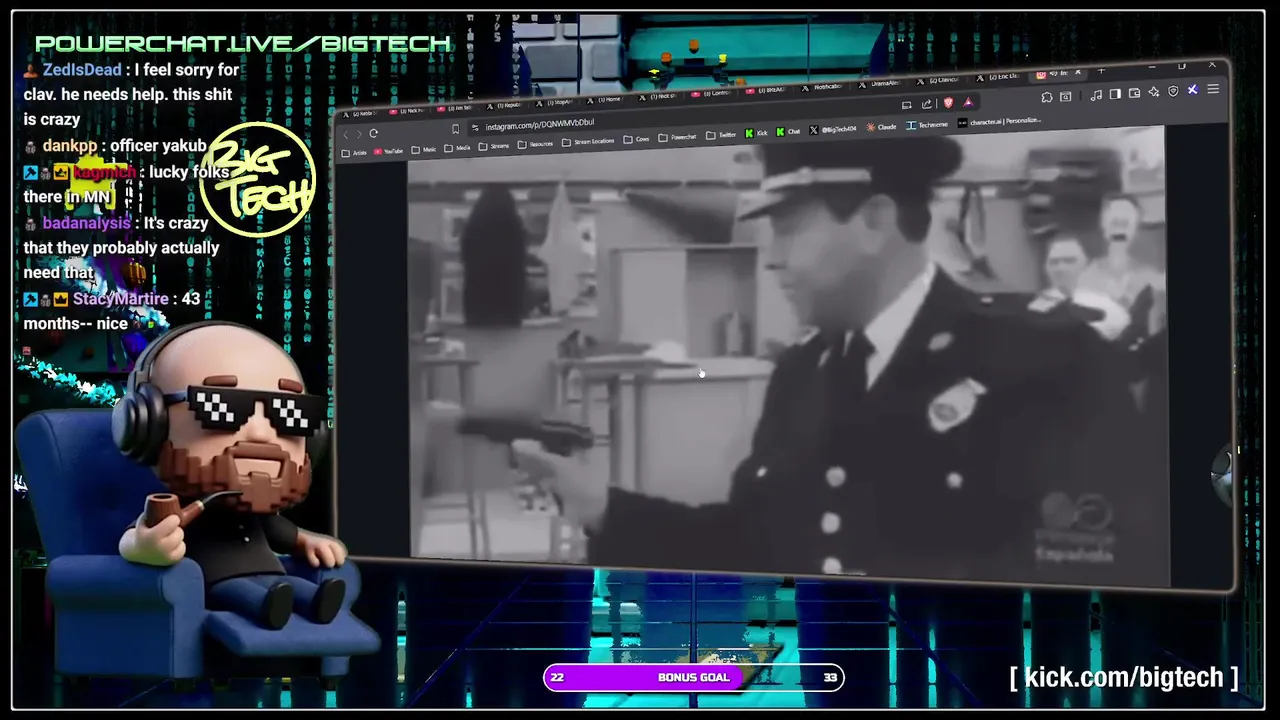This screenshot has width=1280, height=720.
Task: Click the POWERCHAT.LIVE/BIGTECH header text
Action: 243,44
